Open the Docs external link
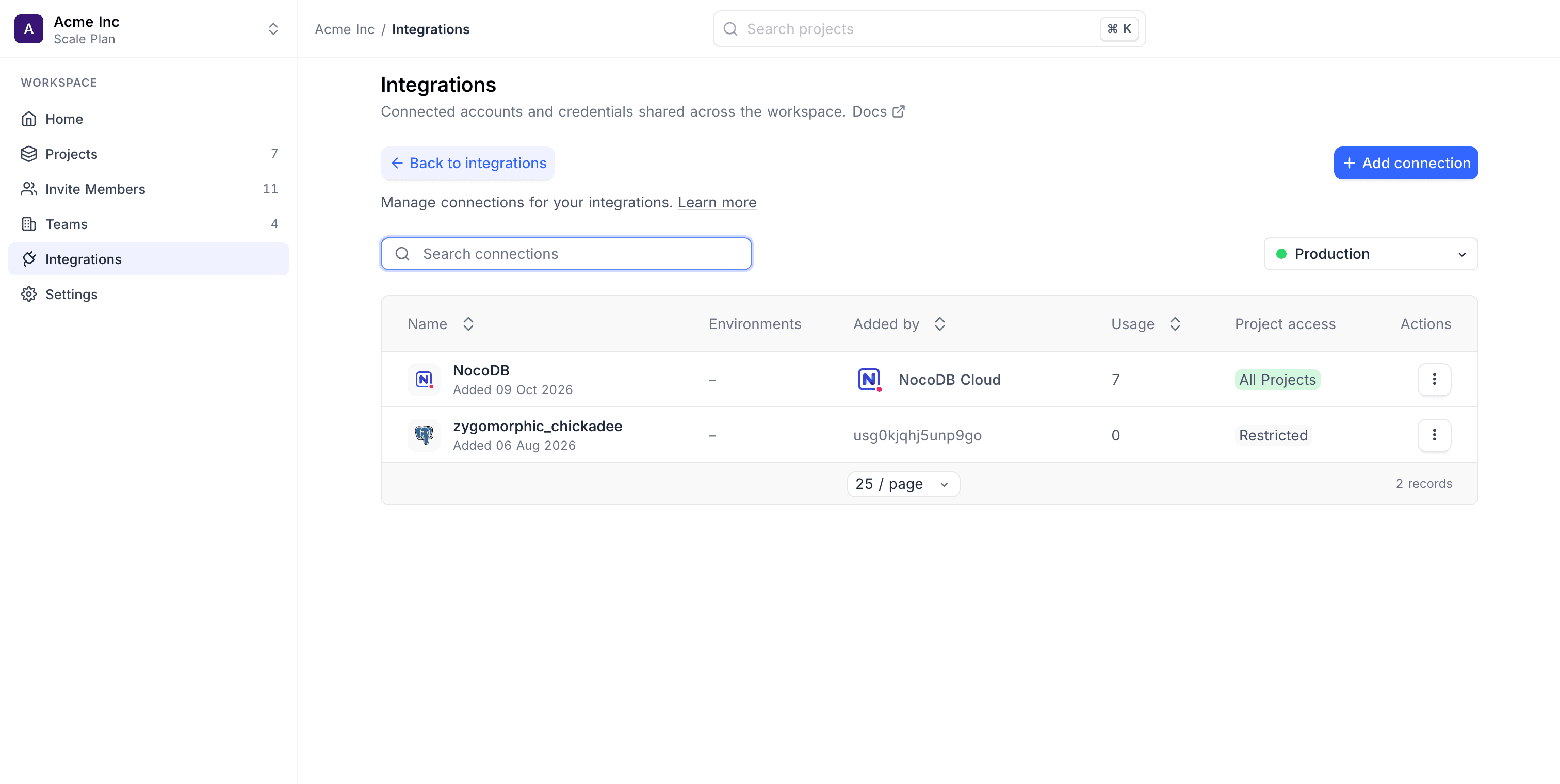Viewport: 1560px width, 784px height. 878,111
